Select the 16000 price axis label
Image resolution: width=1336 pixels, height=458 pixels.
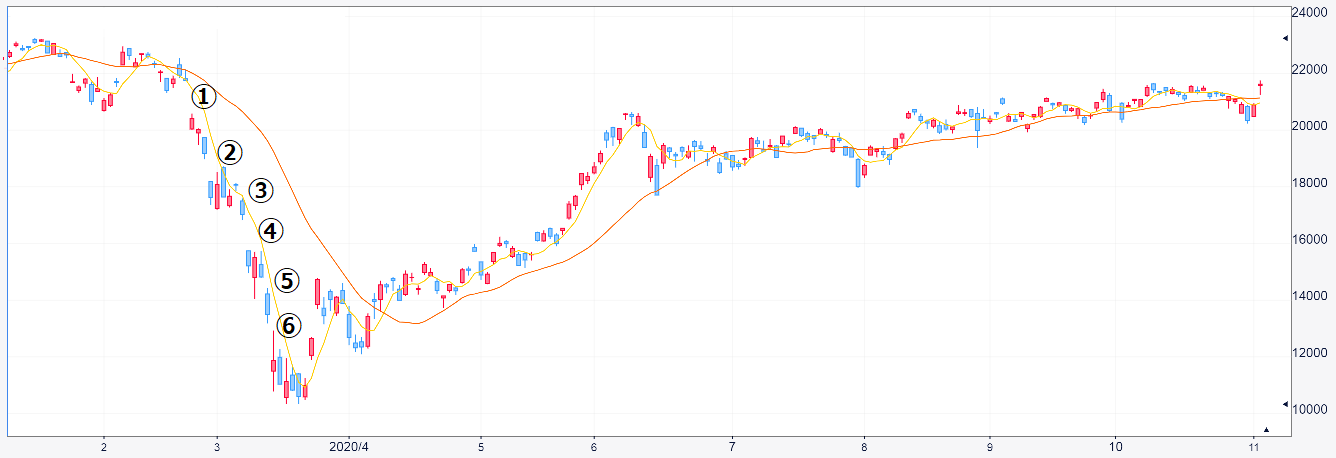tap(1312, 240)
